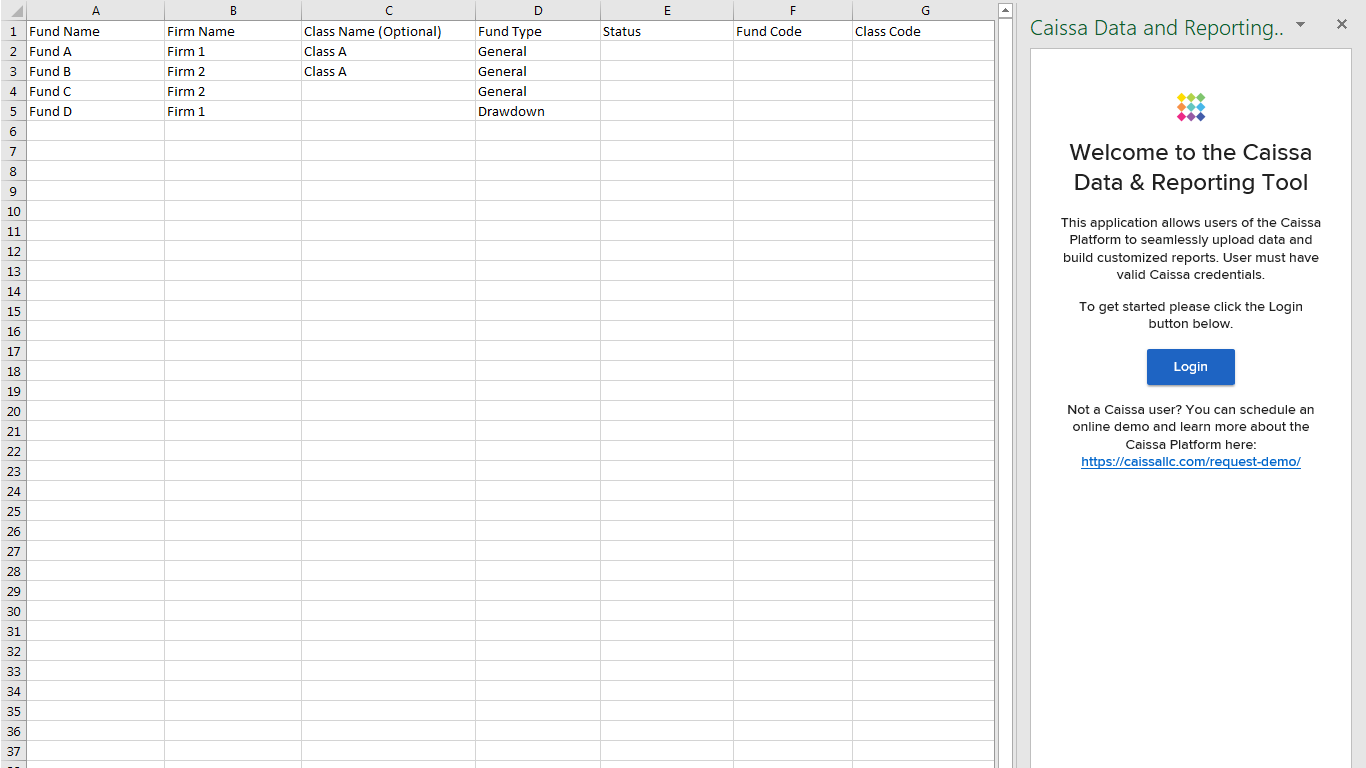Select row 1 header
The image size is (1366, 768).
(x=13, y=31)
